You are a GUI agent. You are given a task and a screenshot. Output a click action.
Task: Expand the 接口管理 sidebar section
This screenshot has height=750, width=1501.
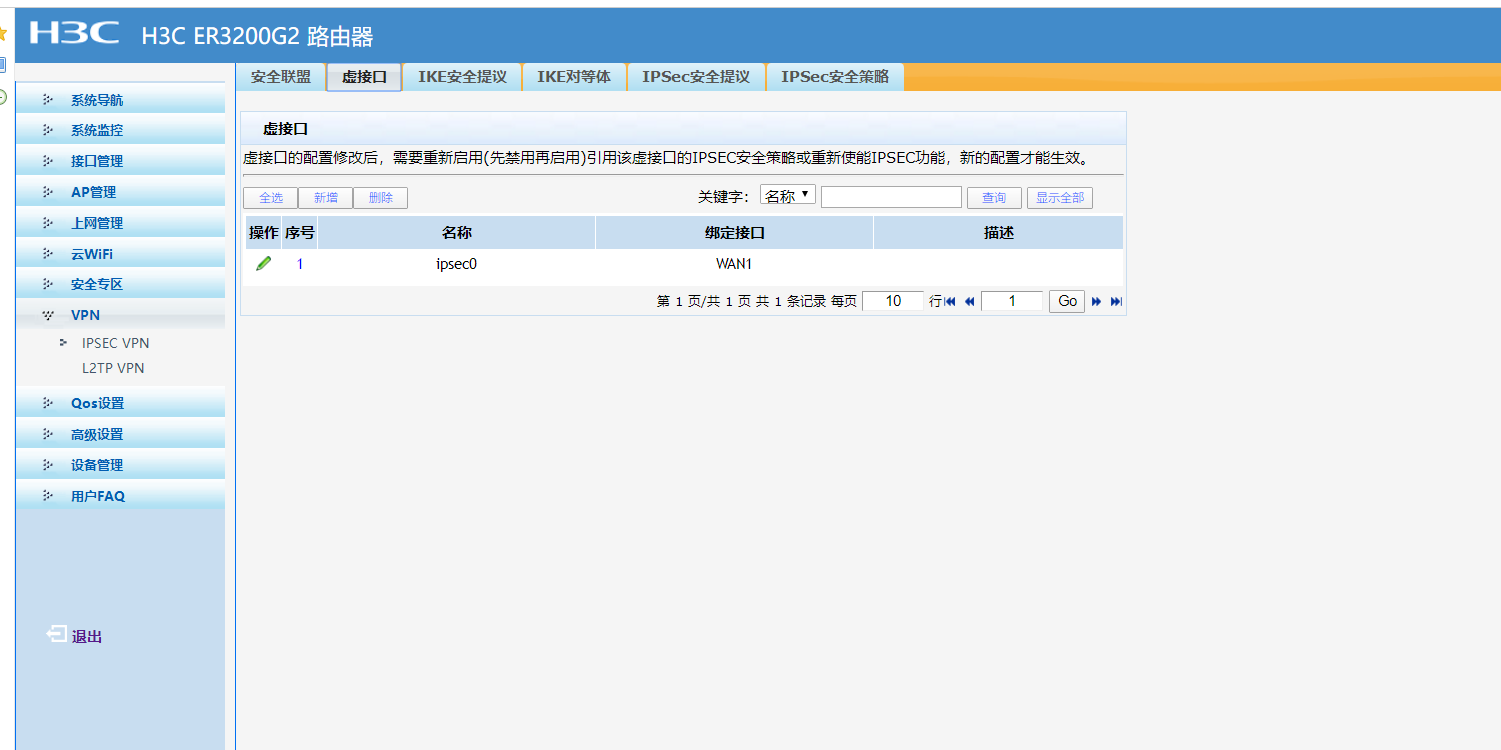pos(120,161)
